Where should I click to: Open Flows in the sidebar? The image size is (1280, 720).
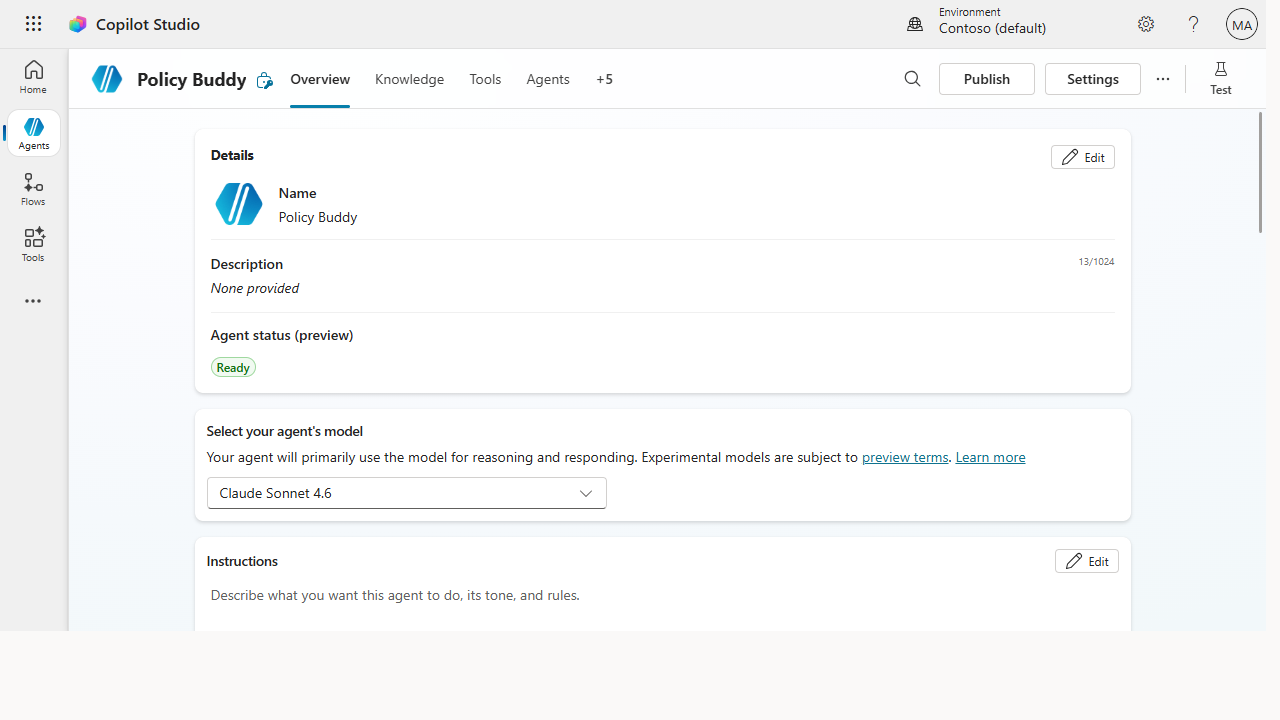(x=33, y=189)
